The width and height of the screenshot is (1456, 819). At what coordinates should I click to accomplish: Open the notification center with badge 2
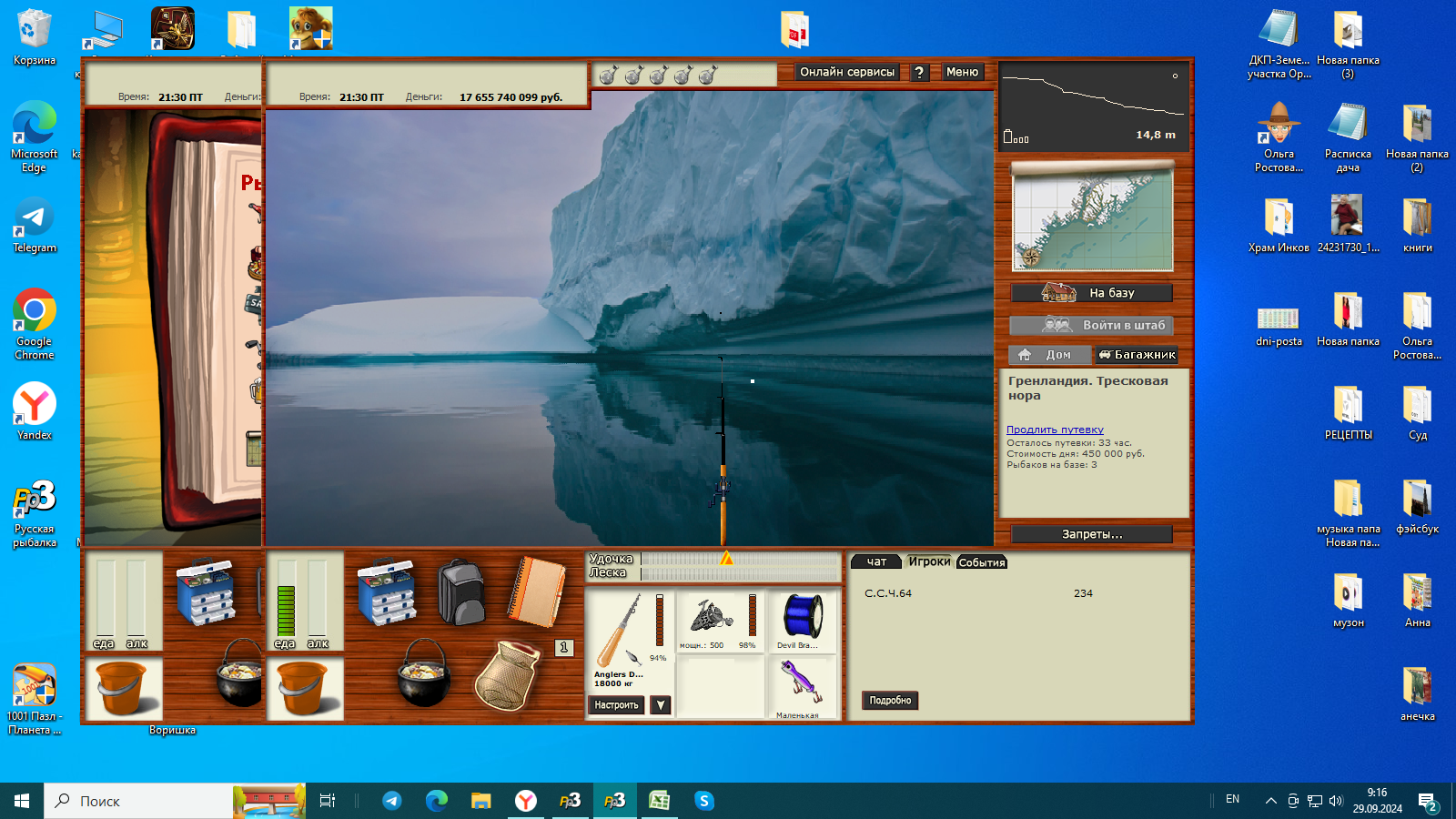[x=1428, y=802]
